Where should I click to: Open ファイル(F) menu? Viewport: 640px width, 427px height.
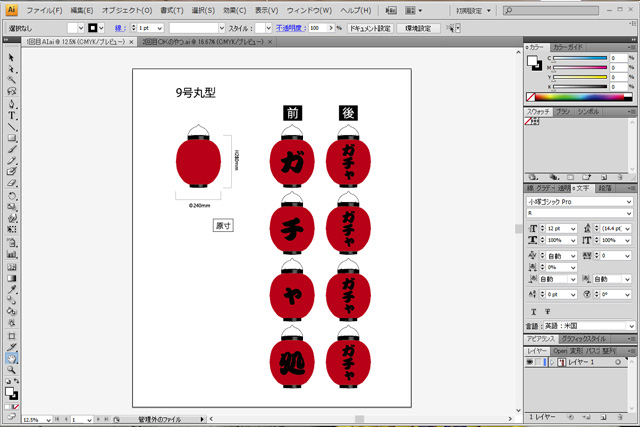click(x=44, y=11)
